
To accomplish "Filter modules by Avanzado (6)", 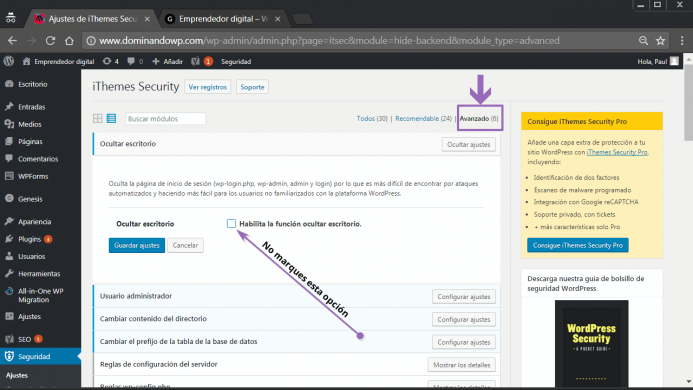I will pos(479,119).
